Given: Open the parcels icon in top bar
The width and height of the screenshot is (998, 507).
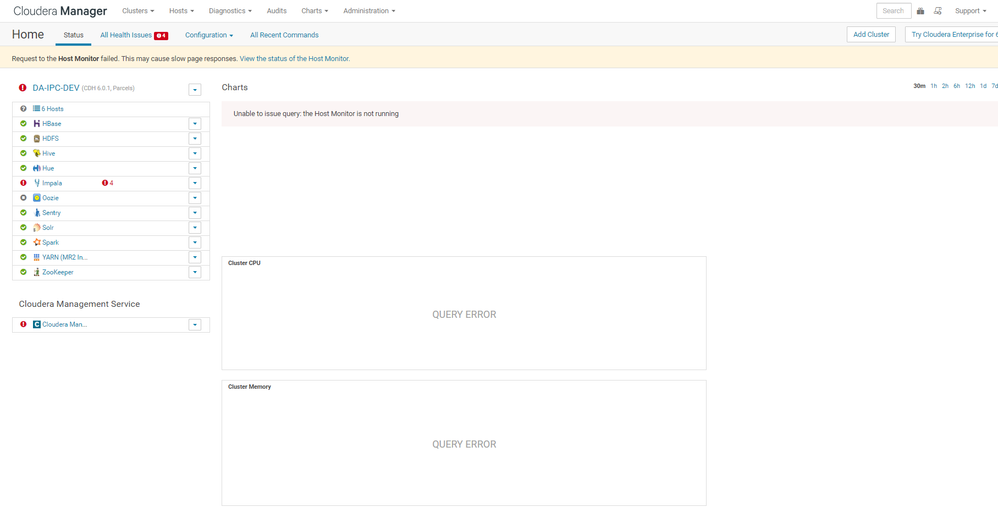Looking at the screenshot, I should coord(920,11).
